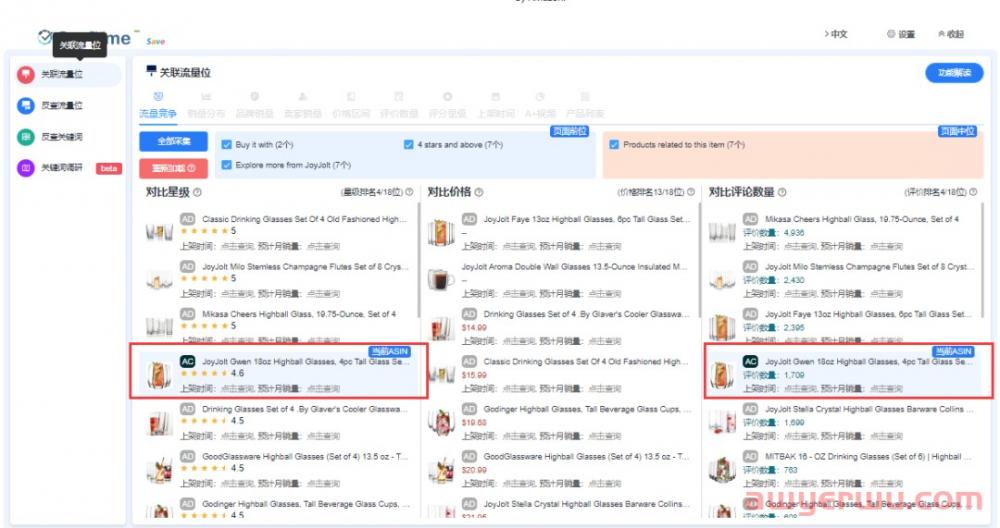Image resolution: width=1000 pixels, height=528 pixels.
Task: Switch to the 上架时间 tab
Action: pyautogui.click(x=496, y=114)
